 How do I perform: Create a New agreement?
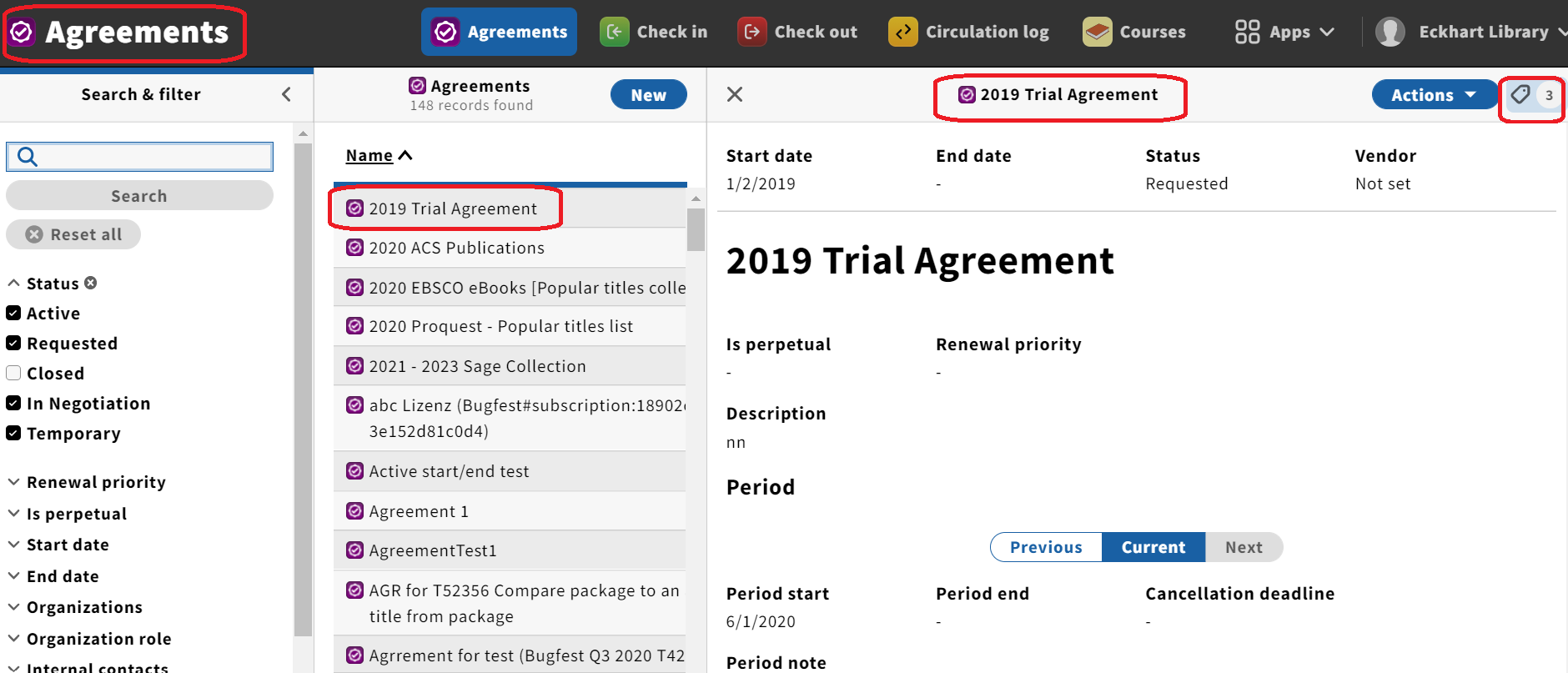point(648,94)
